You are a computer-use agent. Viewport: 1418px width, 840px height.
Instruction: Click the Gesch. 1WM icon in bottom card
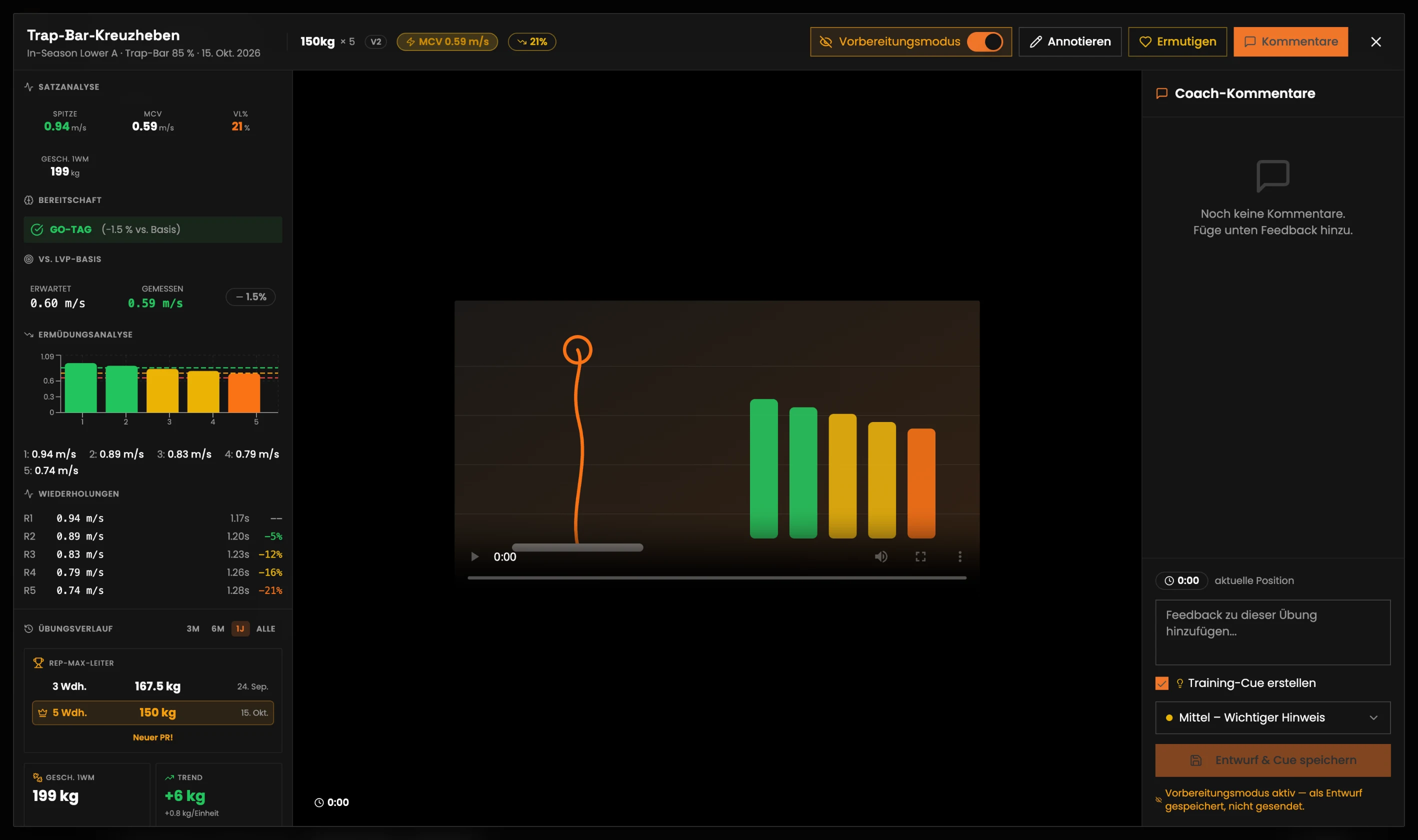pyautogui.click(x=38, y=777)
